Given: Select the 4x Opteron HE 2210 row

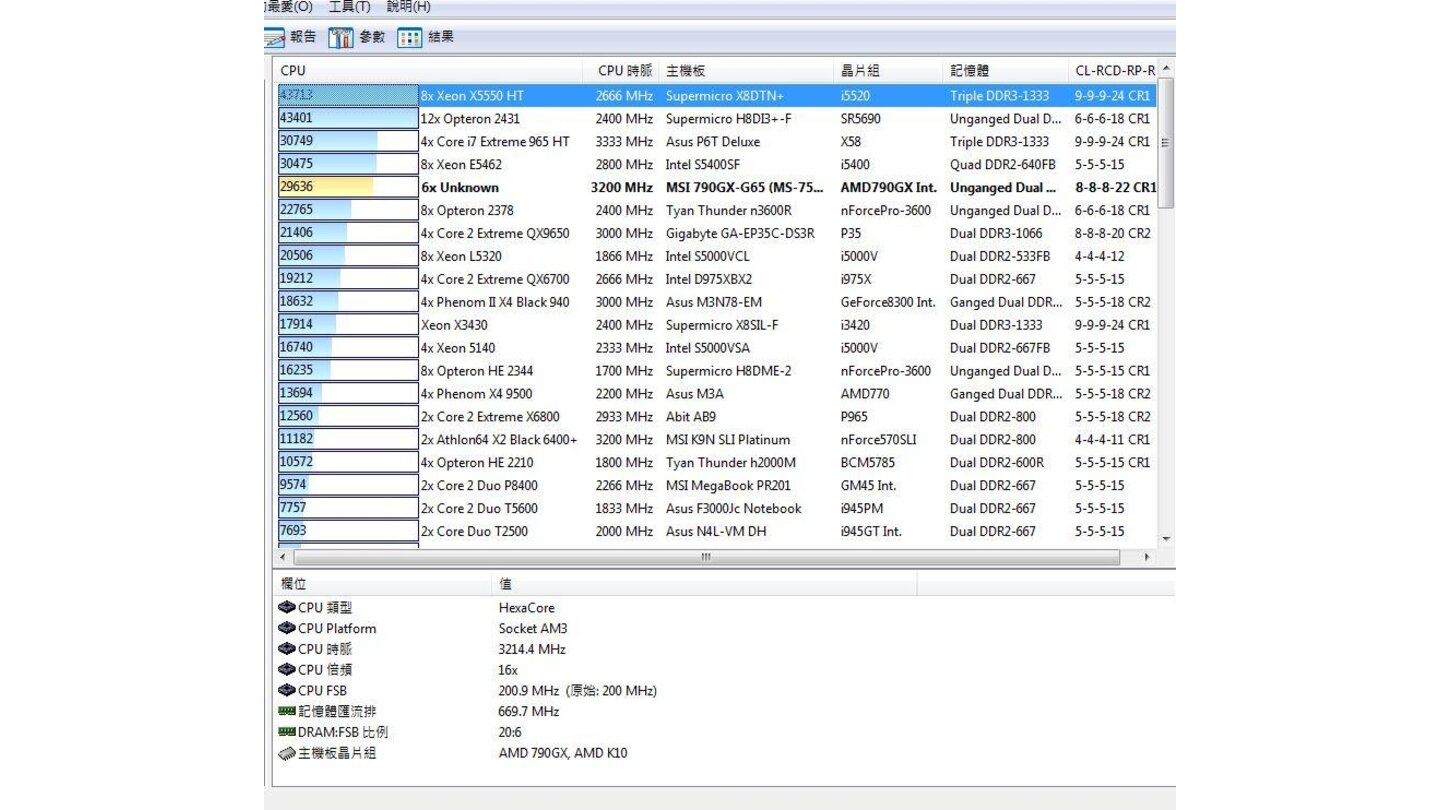Looking at the screenshot, I should coord(716,463).
